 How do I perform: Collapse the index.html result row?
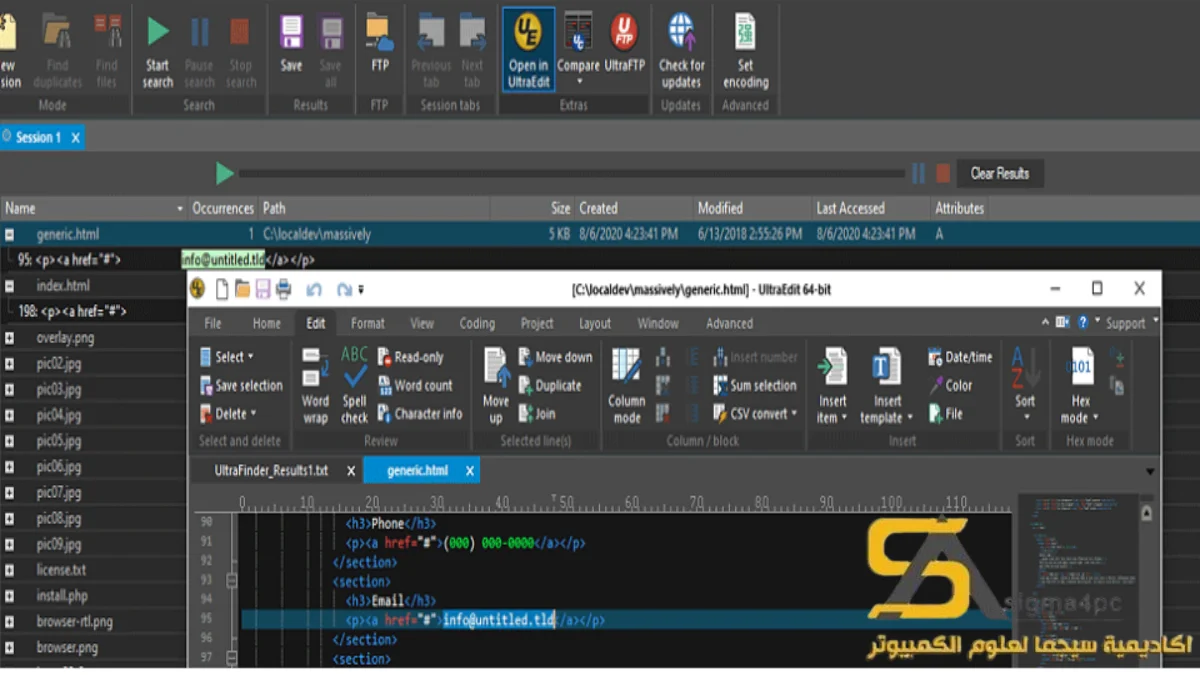pyautogui.click(x=10, y=286)
